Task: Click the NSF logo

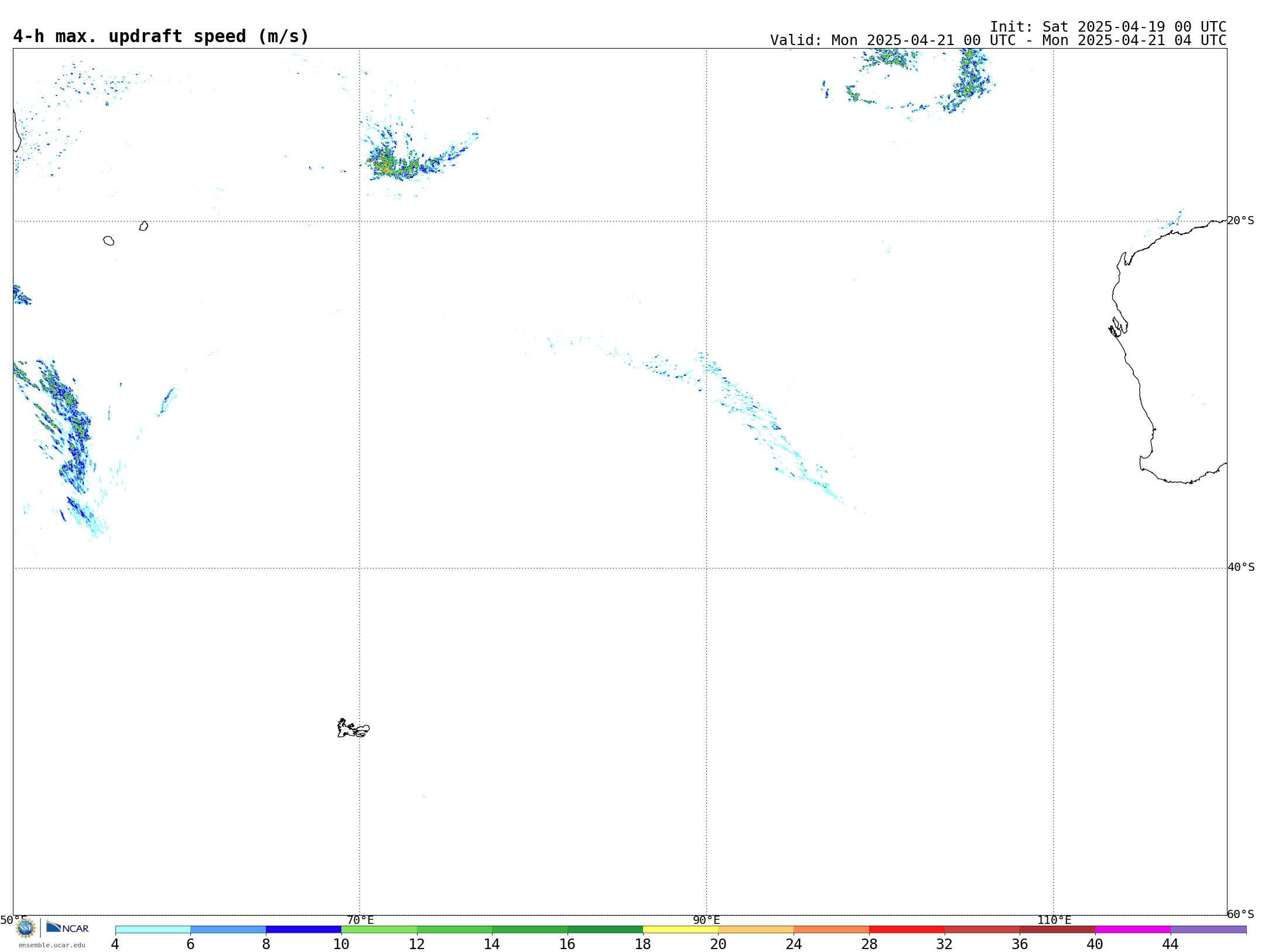Action: tap(26, 928)
